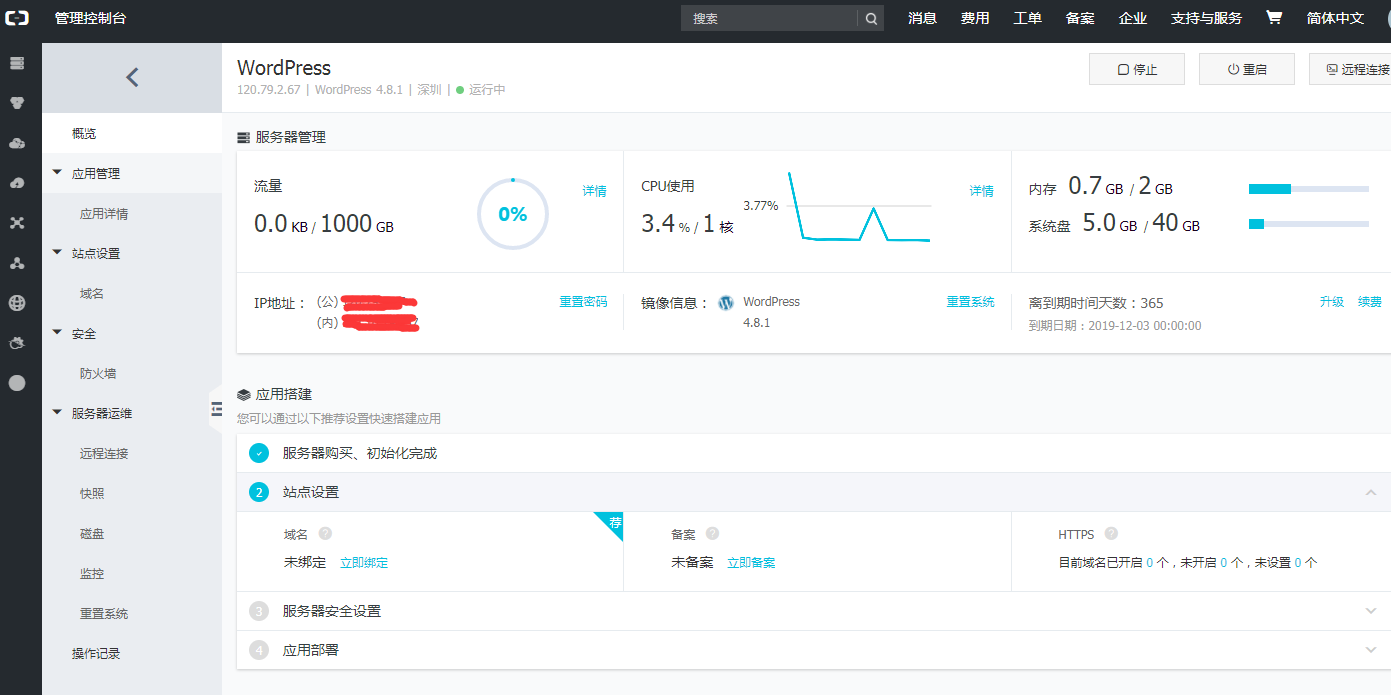The width and height of the screenshot is (1391, 695).
Task: Click the 重置系统 link in 镜像信息
Action: point(971,301)
